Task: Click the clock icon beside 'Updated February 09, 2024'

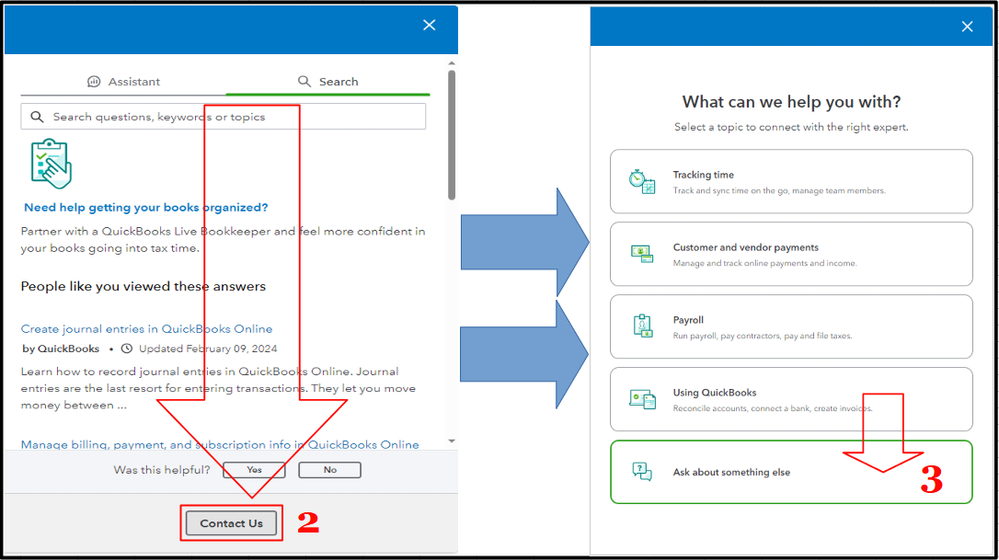Action: 127,348
